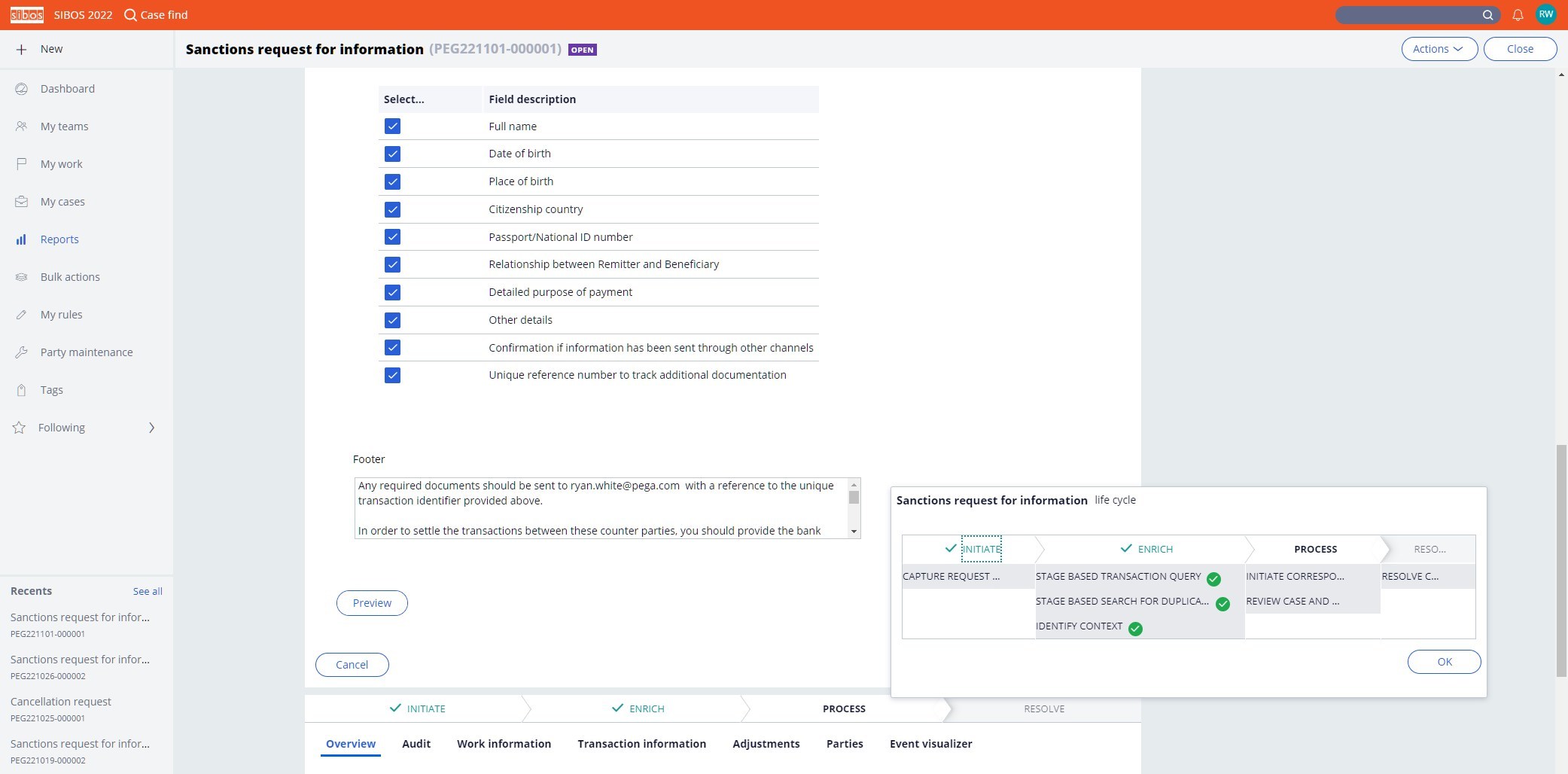Switch to the Audit tab
1568x774 pixels.
(x=416, y=744)
